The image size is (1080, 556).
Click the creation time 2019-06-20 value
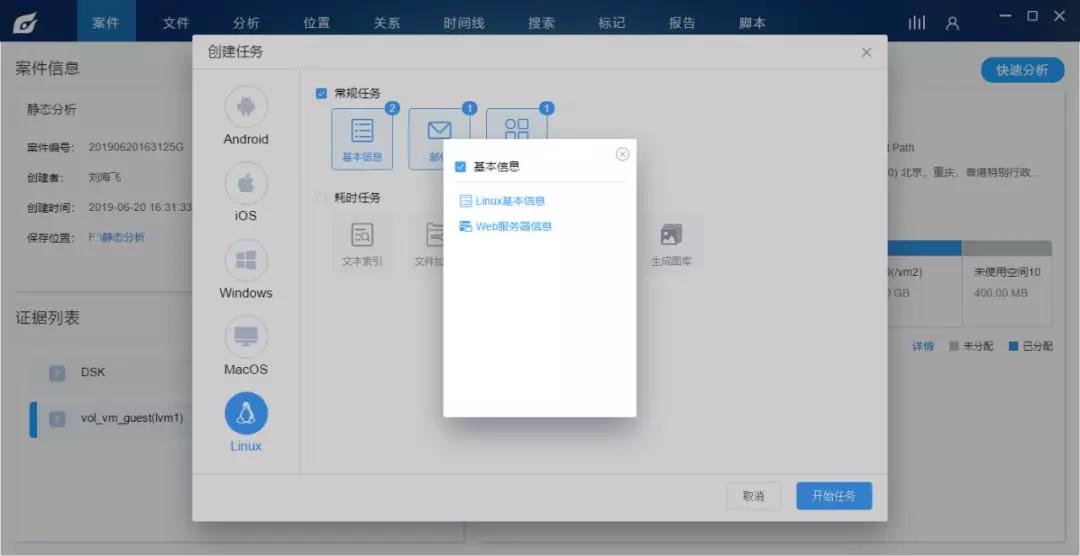pos(140,207)
